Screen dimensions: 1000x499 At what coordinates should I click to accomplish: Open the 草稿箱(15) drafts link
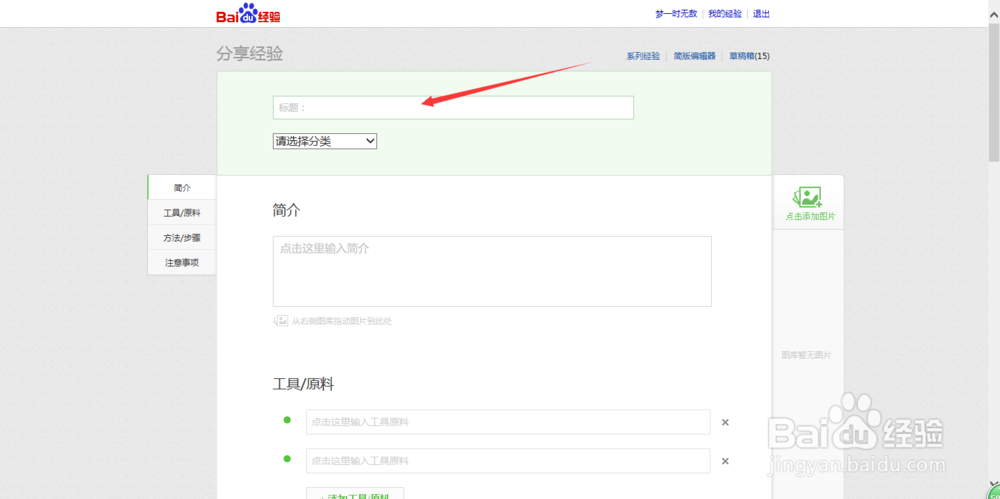749,56
